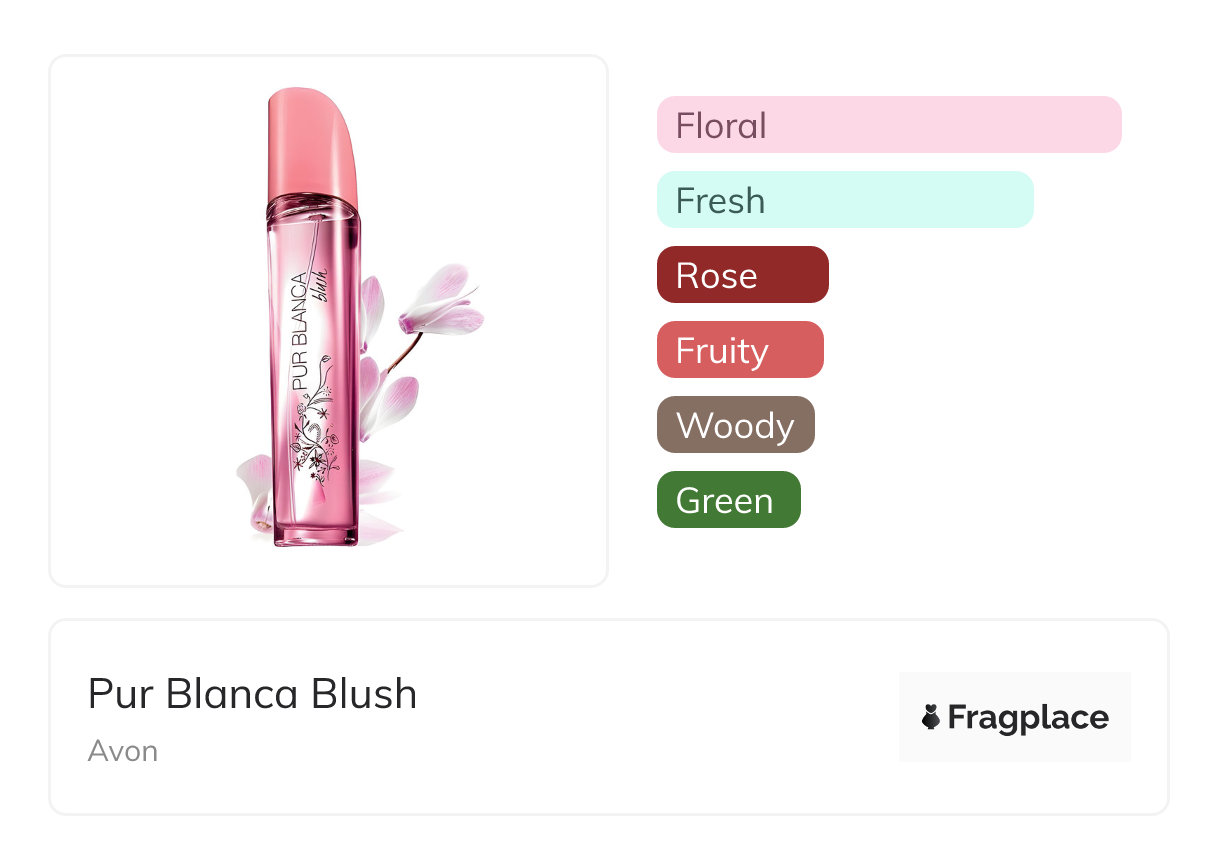The width and height of the screenshot is (1218, 864).
Task: Open the Pur Blanca Blush title
Action: pyautogui.click(x=252, y=694)
